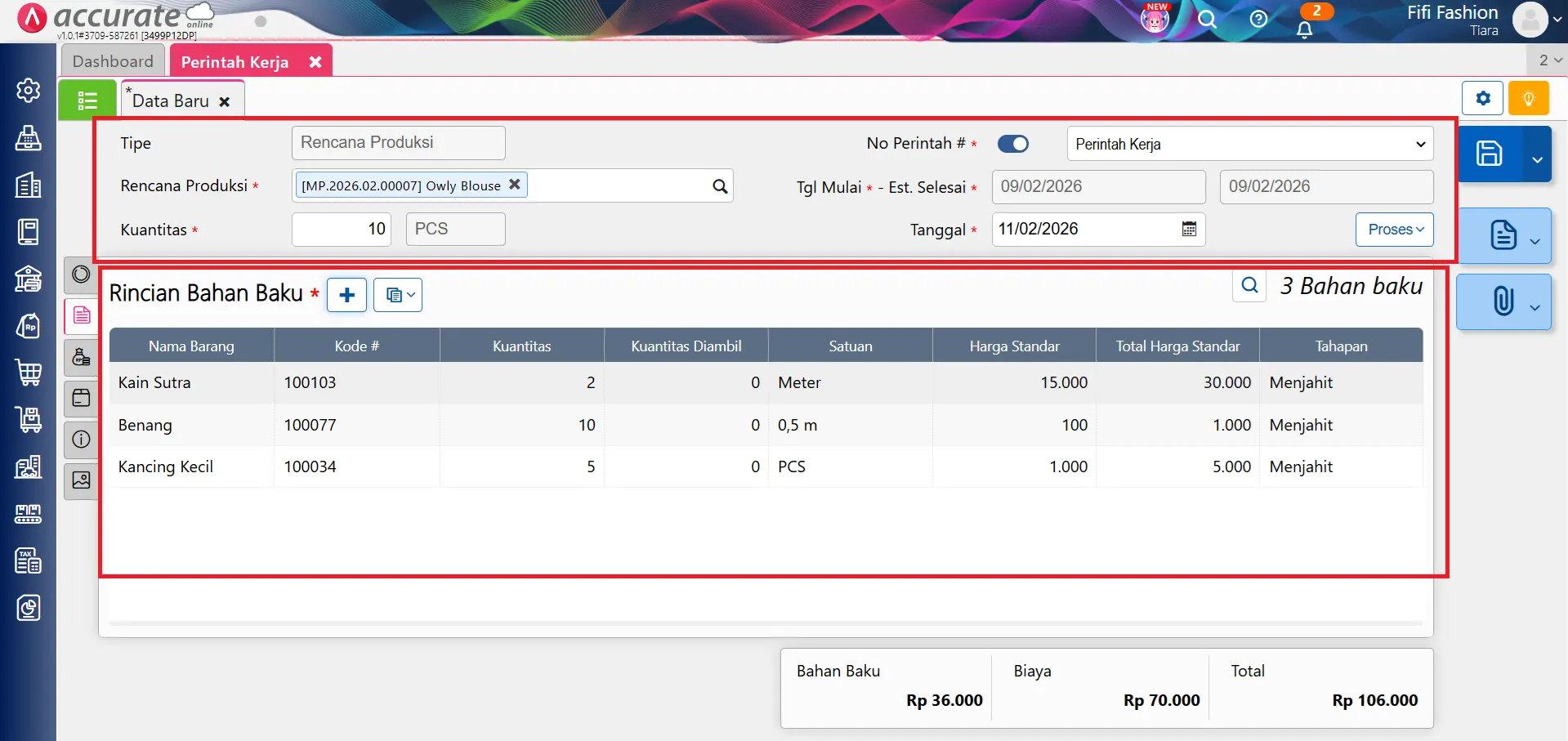Add a raw material with plus button

346,295
